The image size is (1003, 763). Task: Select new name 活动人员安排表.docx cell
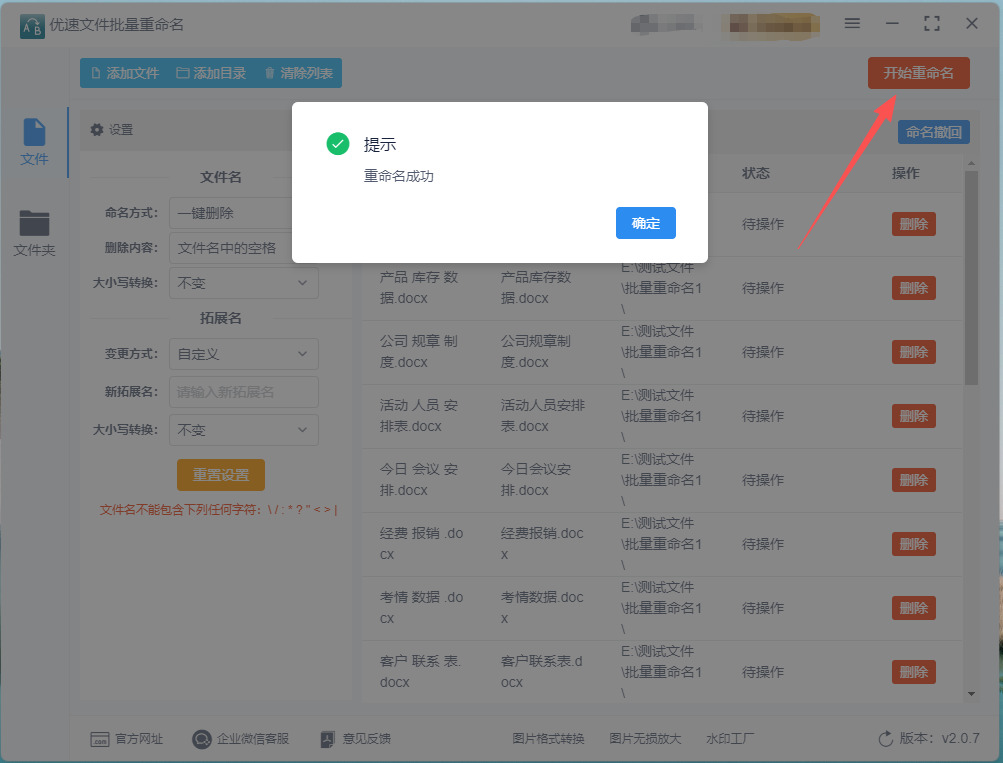pyautogui.click(x=542, y=416)
